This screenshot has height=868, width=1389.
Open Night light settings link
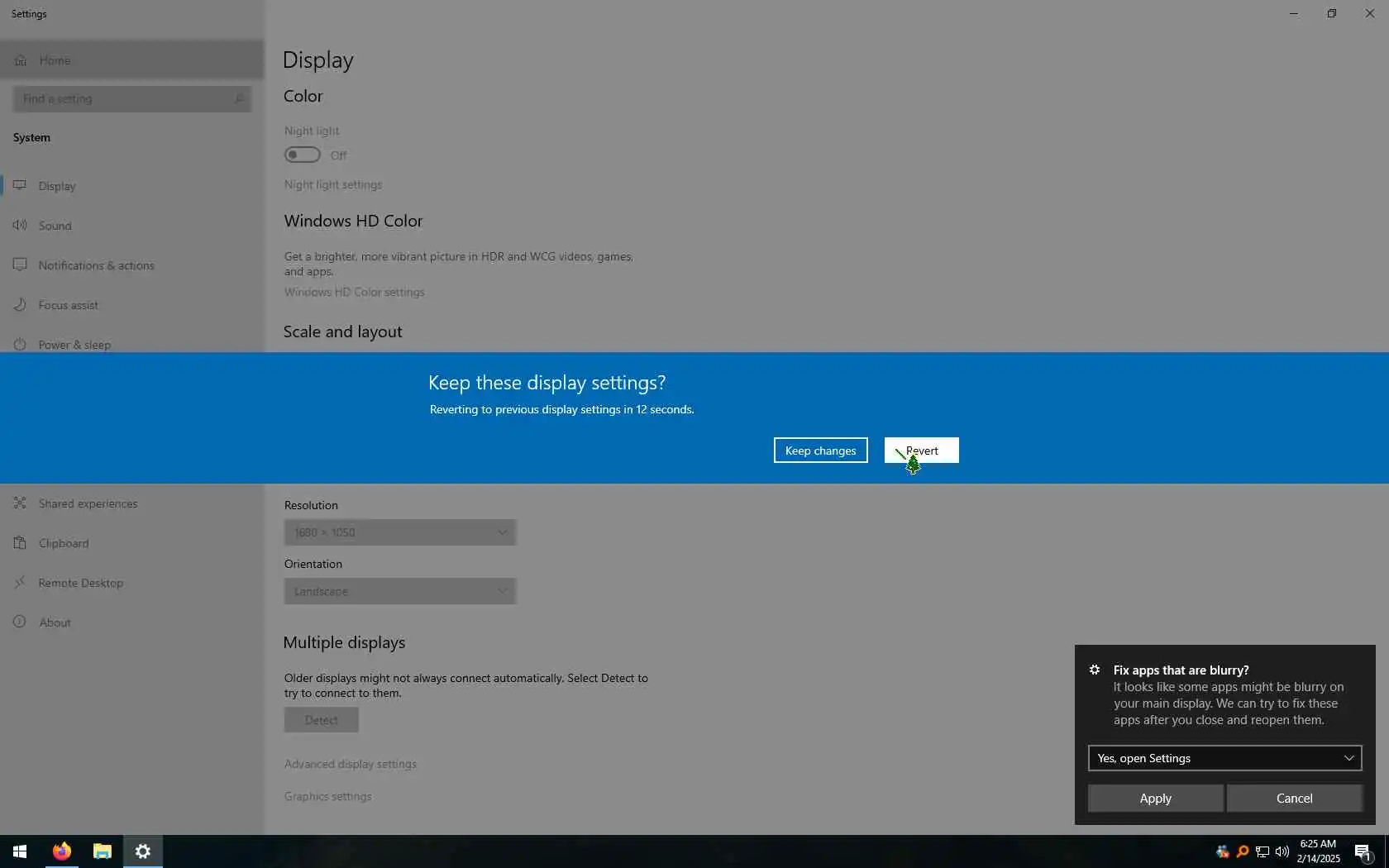pyautogui.click(x=333, y=184)
